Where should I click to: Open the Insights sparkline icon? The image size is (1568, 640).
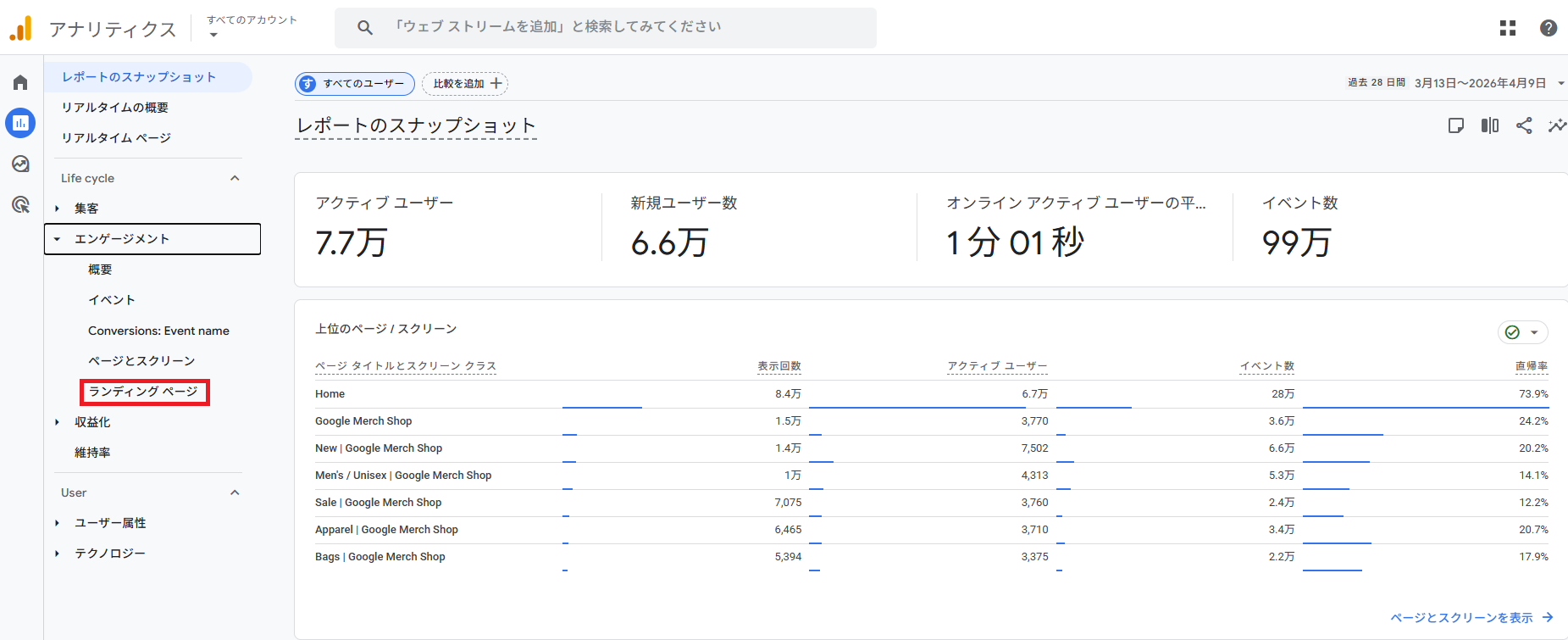click(x=1557, y=125)
